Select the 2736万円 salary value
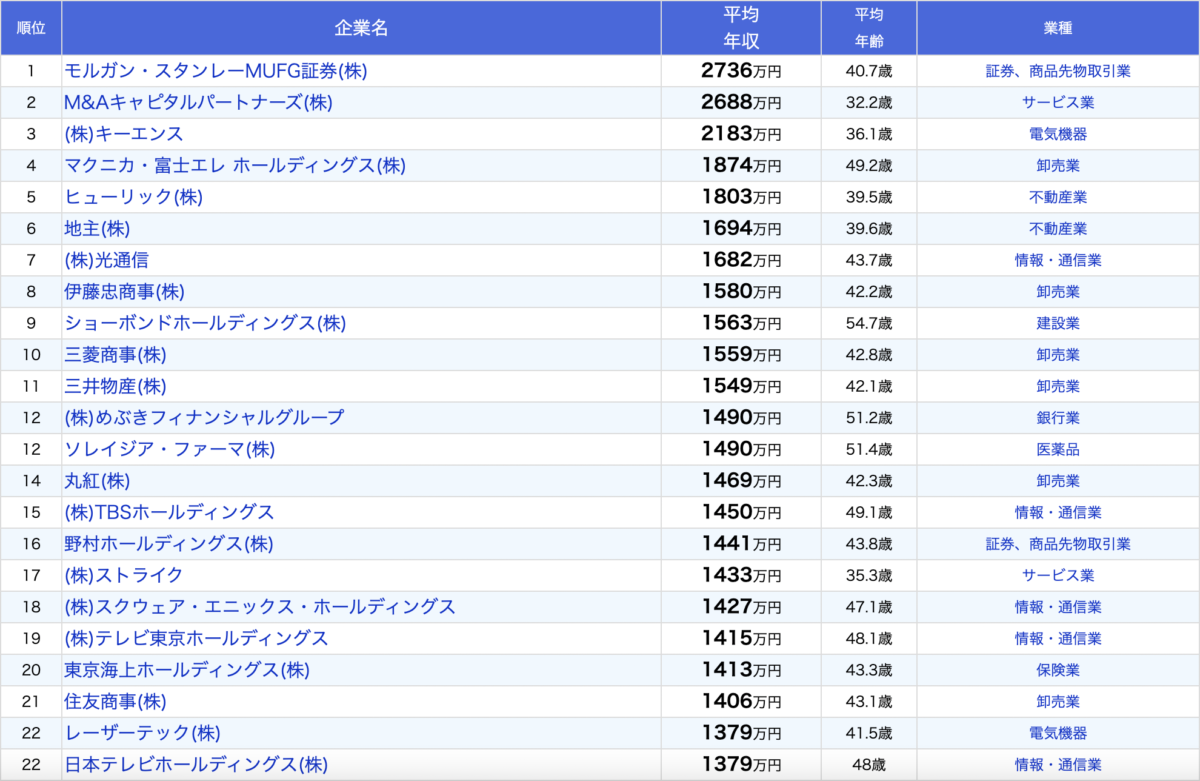 tap(741, 71)
